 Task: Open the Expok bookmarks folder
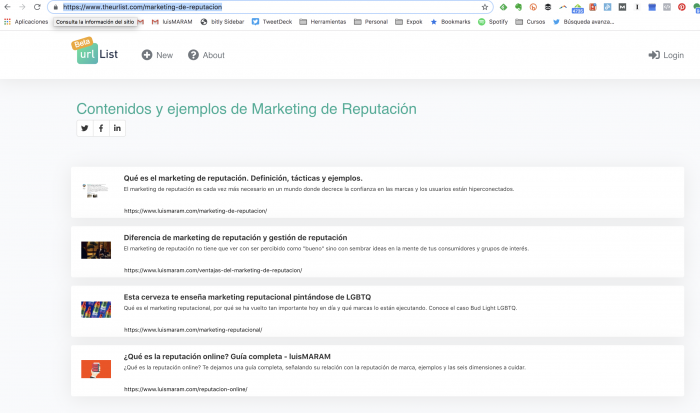coord(409,21)
